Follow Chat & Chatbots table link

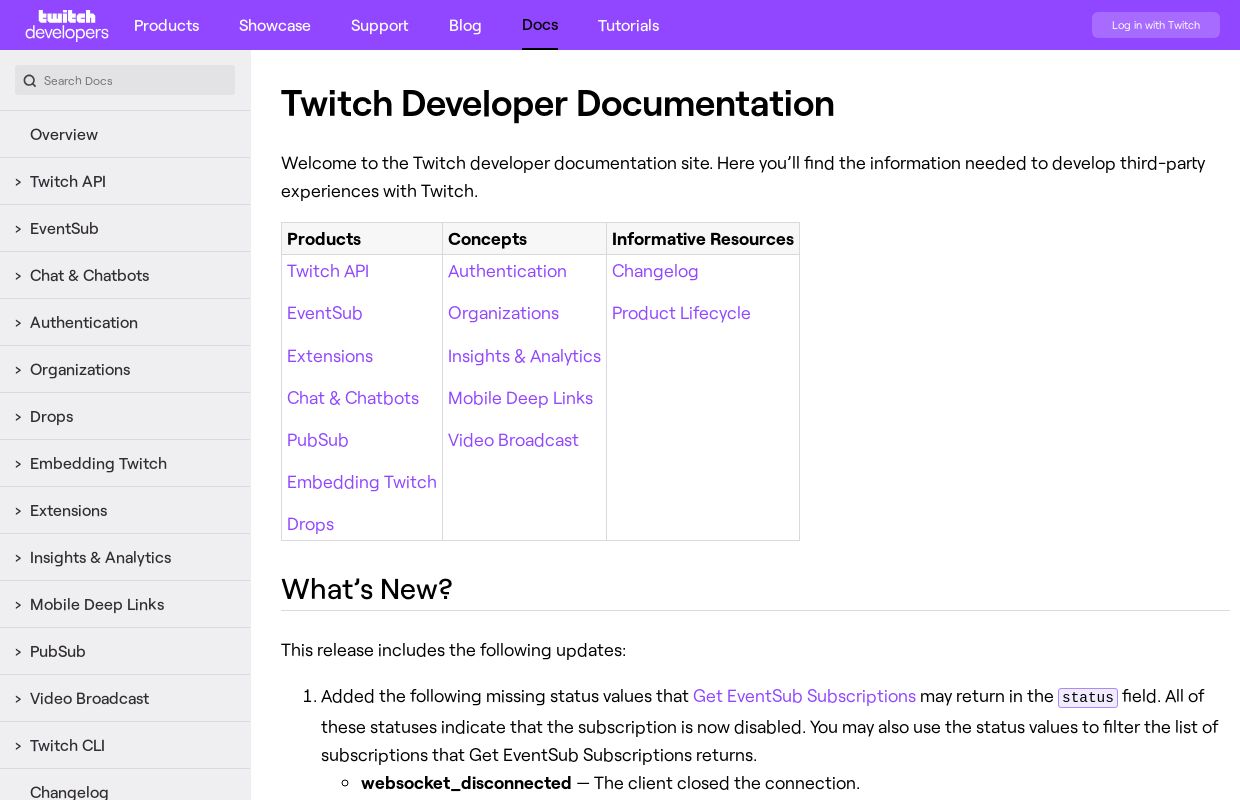point(353,398)
